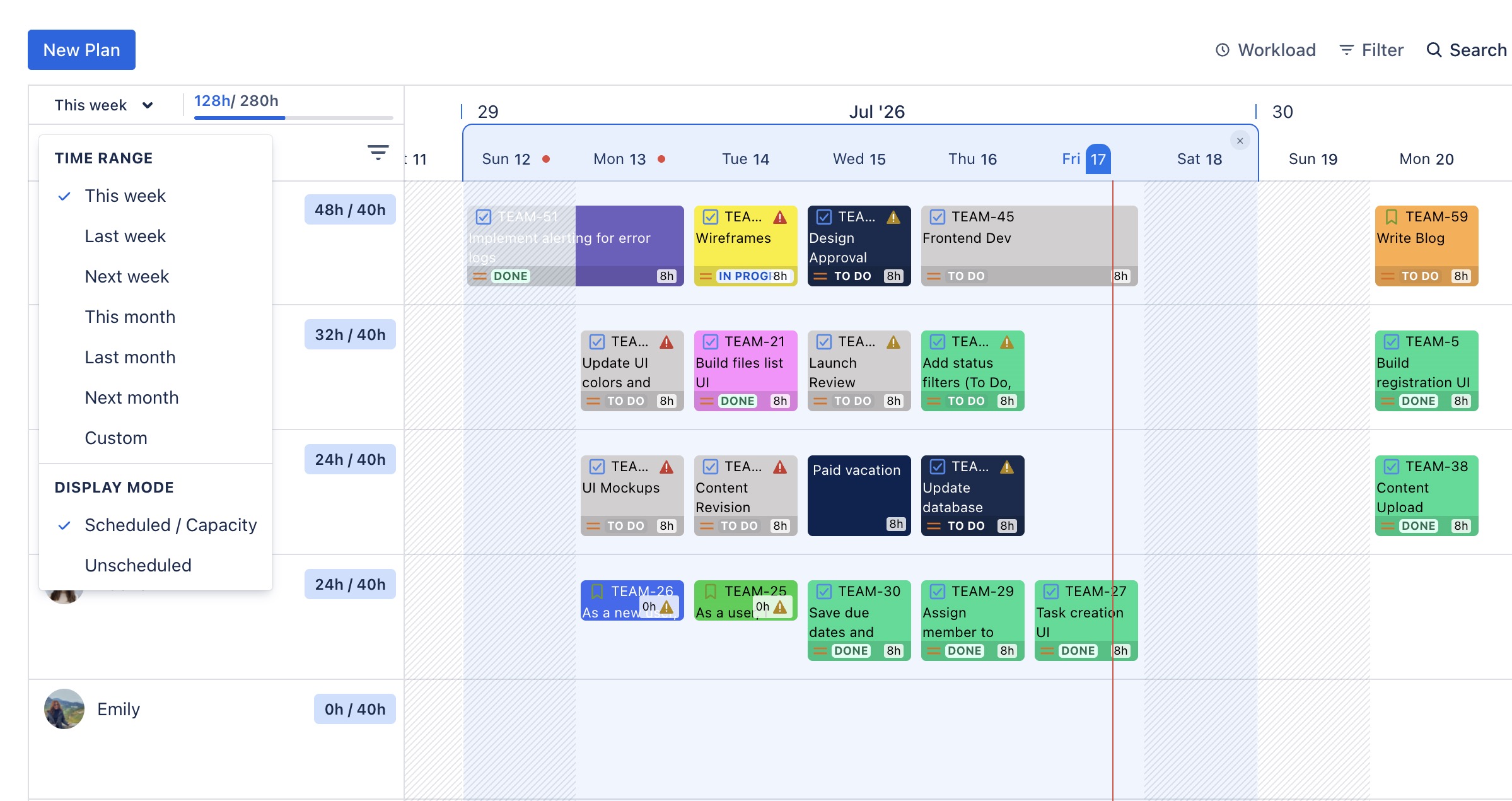Tick the checkbox icon on TEAM-30 card

[824, 592]
